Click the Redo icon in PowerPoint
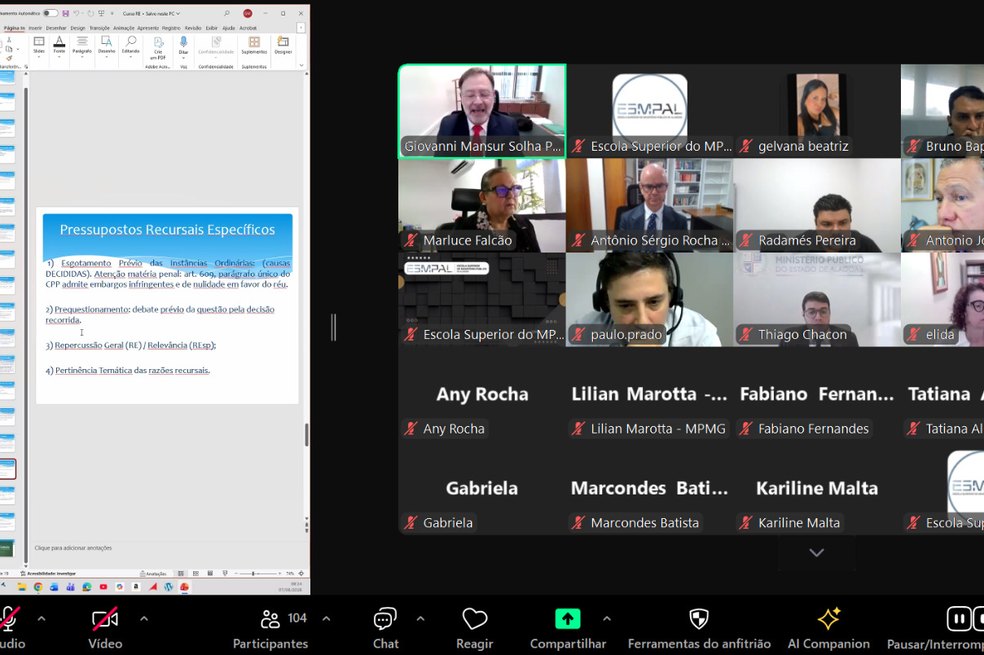Screen dimensions: 984x655 91,13
